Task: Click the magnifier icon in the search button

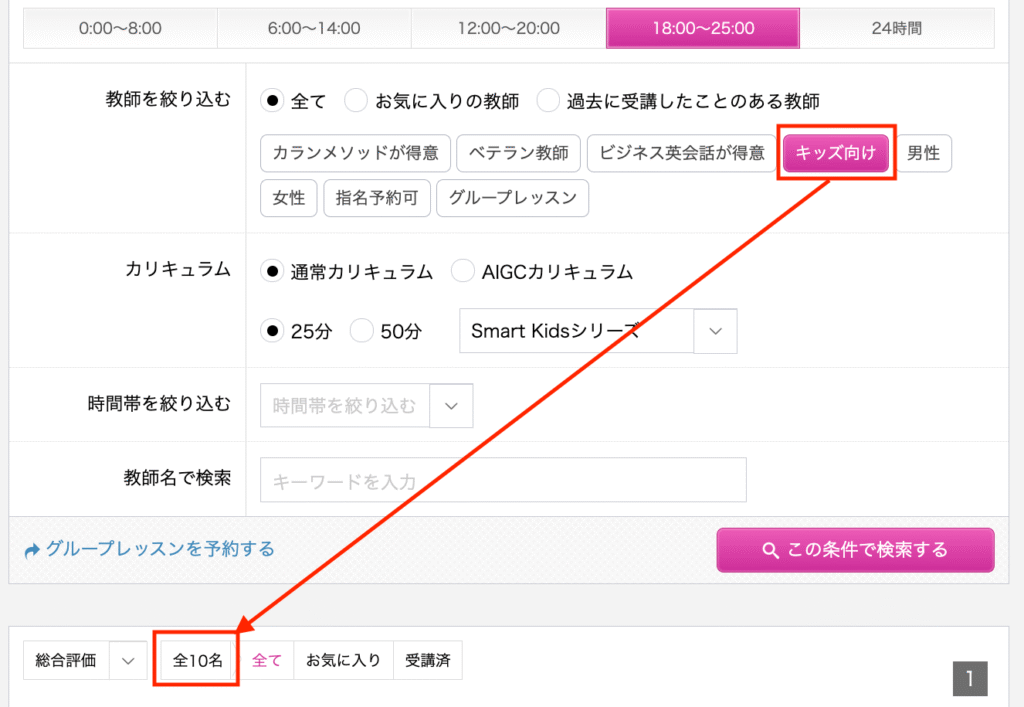Action: 770,550
